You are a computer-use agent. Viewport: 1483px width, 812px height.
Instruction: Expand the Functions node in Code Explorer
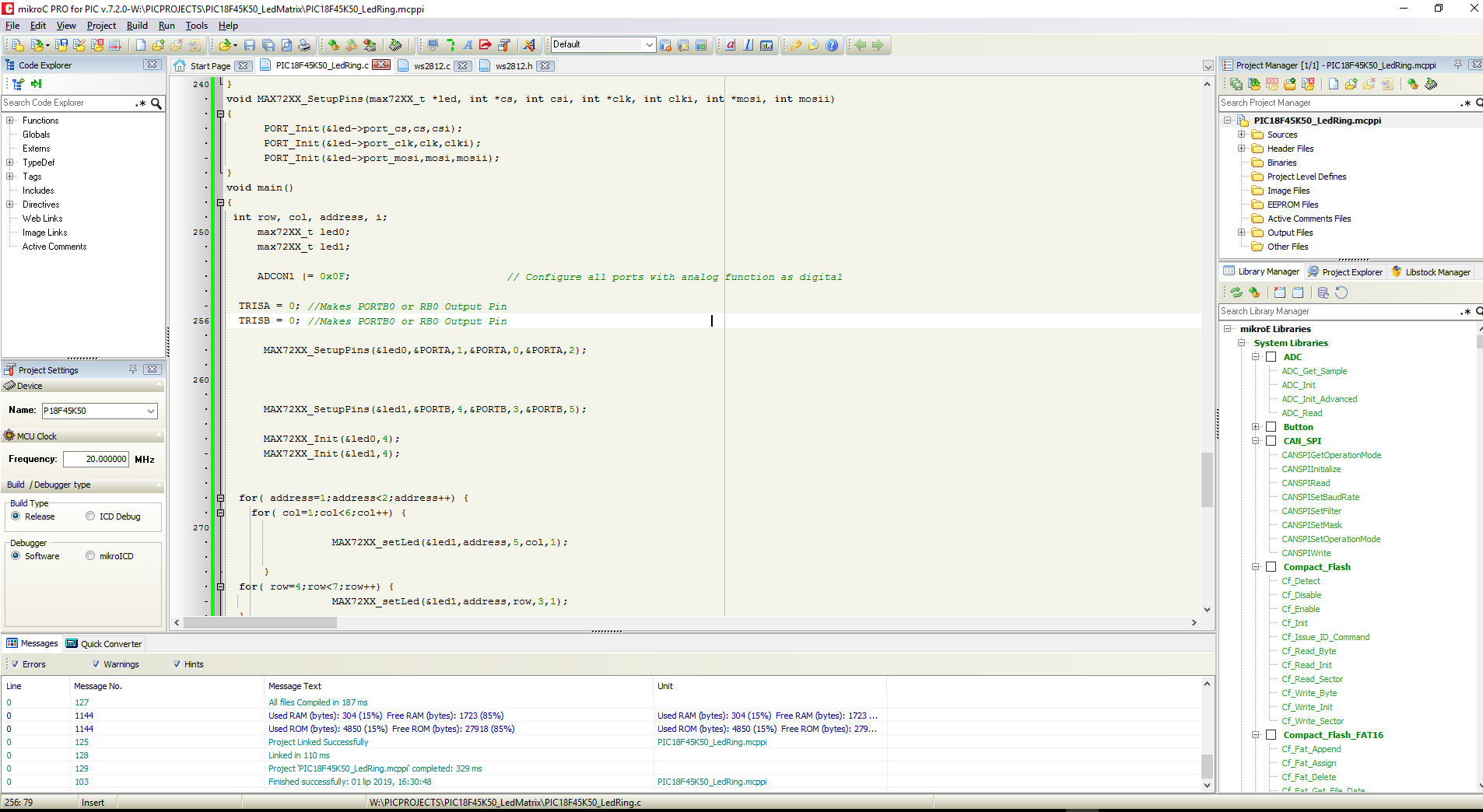tap(9, 121)
